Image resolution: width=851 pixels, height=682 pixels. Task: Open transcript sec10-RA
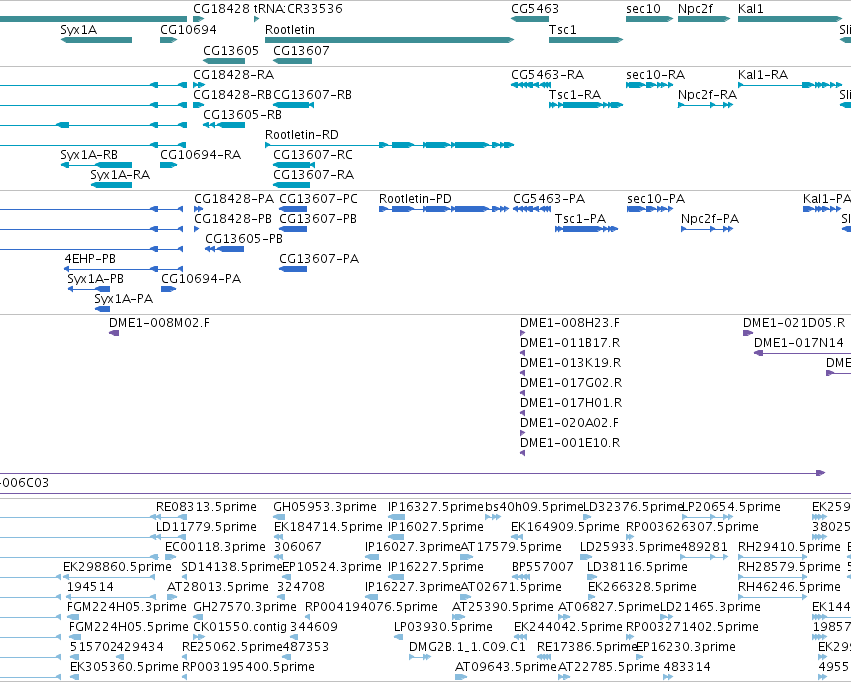(655, 74)
